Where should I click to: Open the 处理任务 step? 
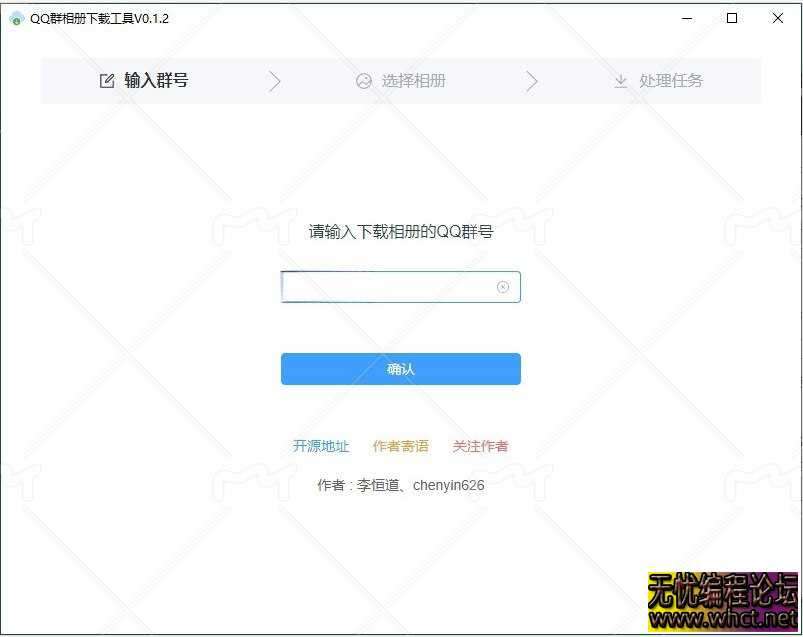click(670, 80)
